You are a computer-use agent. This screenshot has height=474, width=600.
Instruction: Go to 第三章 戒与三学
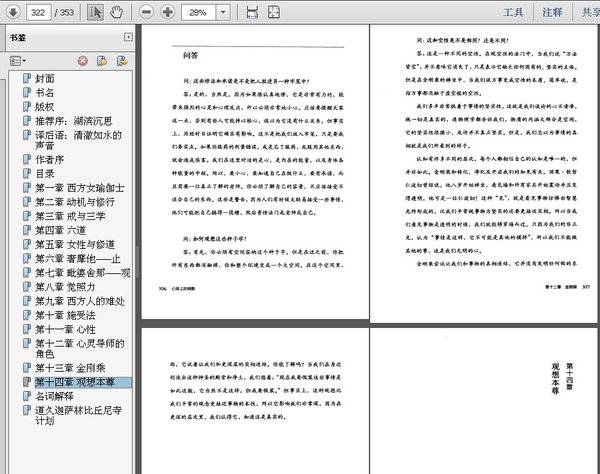(70, 216)
